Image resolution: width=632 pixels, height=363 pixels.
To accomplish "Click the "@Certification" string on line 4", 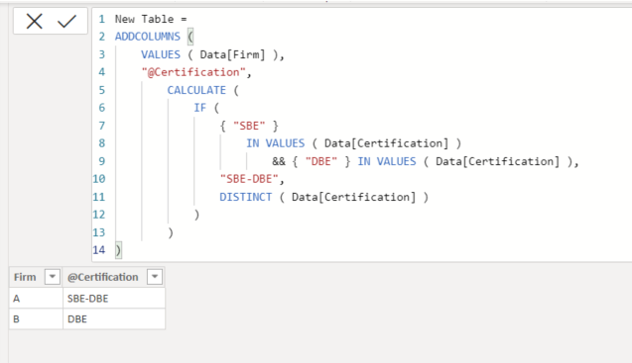I will tap(193, 72).
